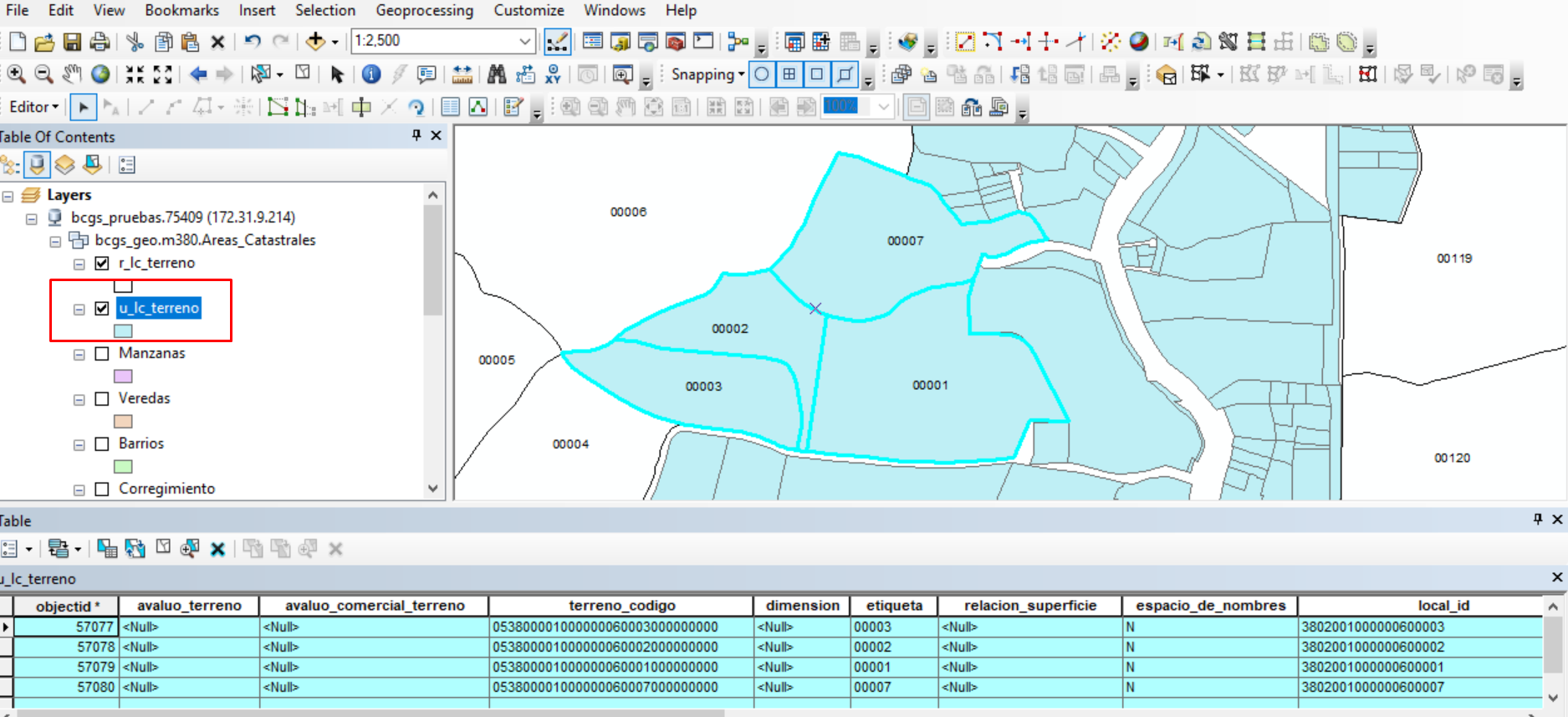
Task: Select the Pan hand tool
Action: pos(72,74)
